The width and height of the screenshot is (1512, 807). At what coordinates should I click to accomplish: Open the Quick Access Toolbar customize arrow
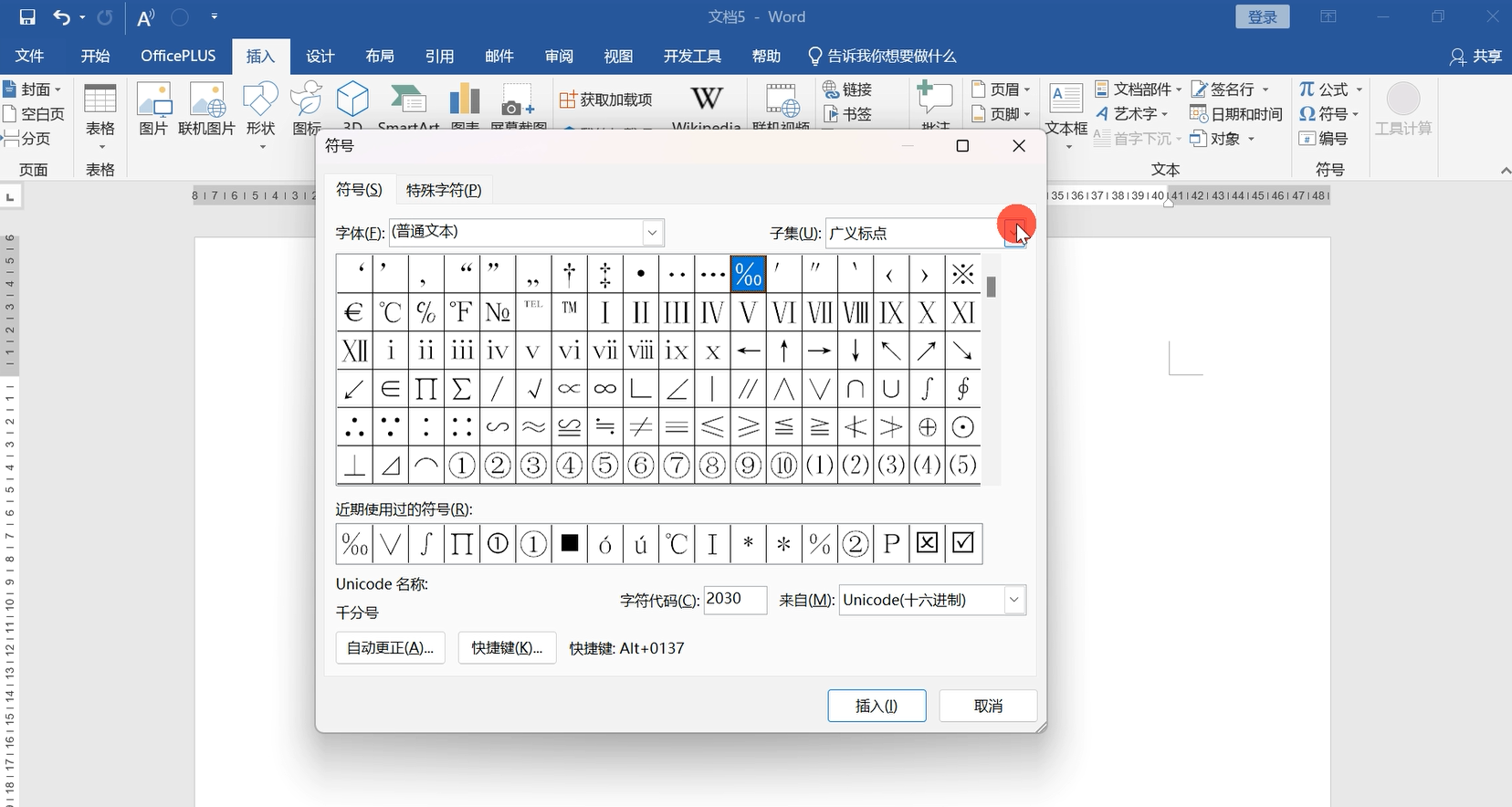(x=214, y=16)
